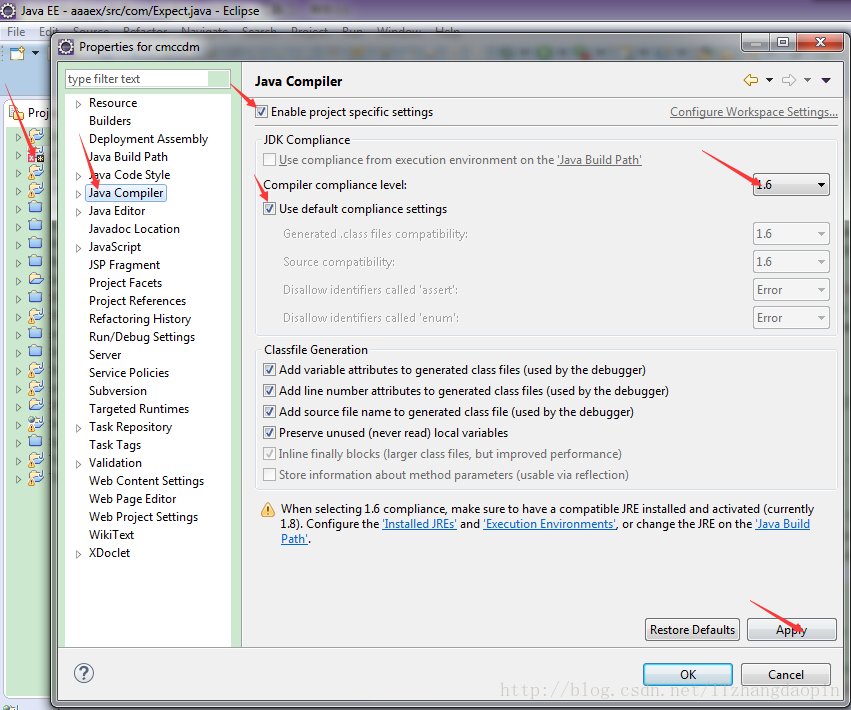
Task: Open the Compiler compliance level dropdown
Action: tap(791, 185)
